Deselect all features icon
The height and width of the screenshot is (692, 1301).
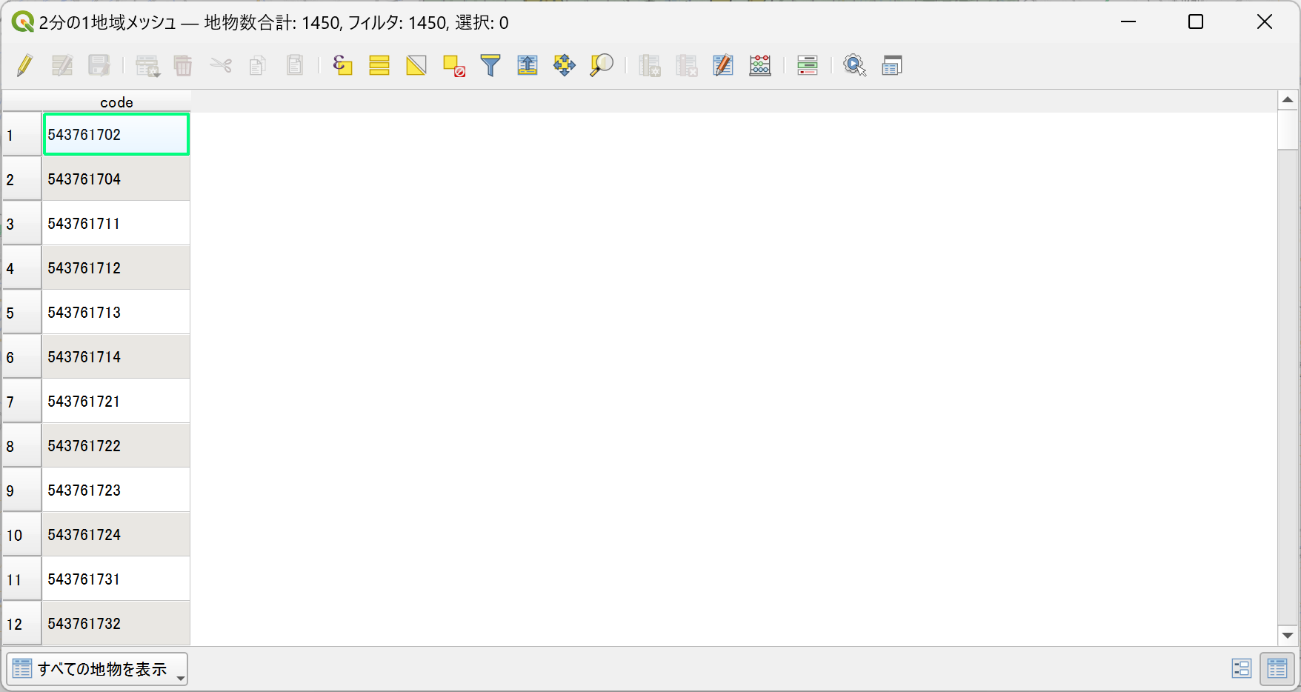pos(454,66)
